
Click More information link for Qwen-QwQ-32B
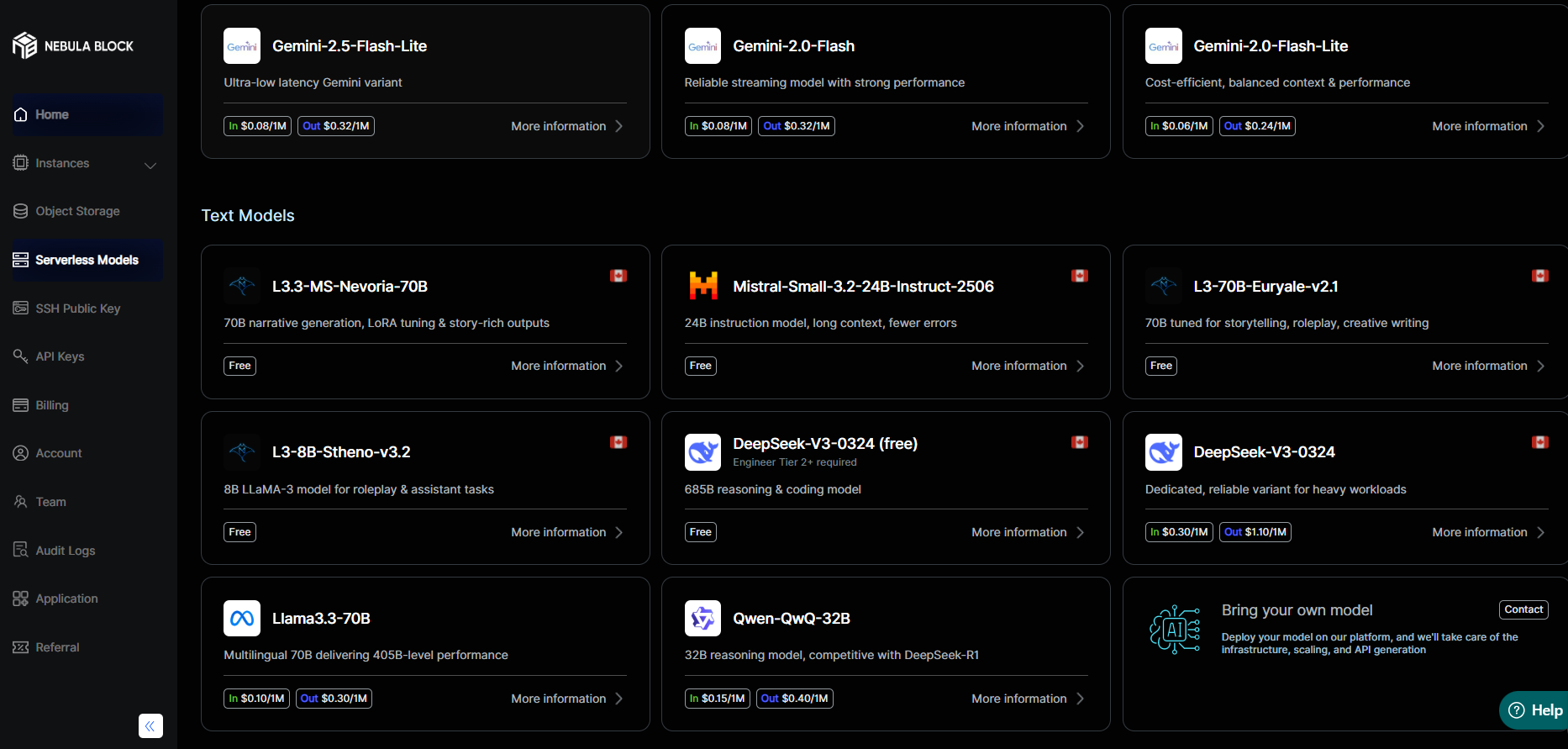coord(1028,699)
